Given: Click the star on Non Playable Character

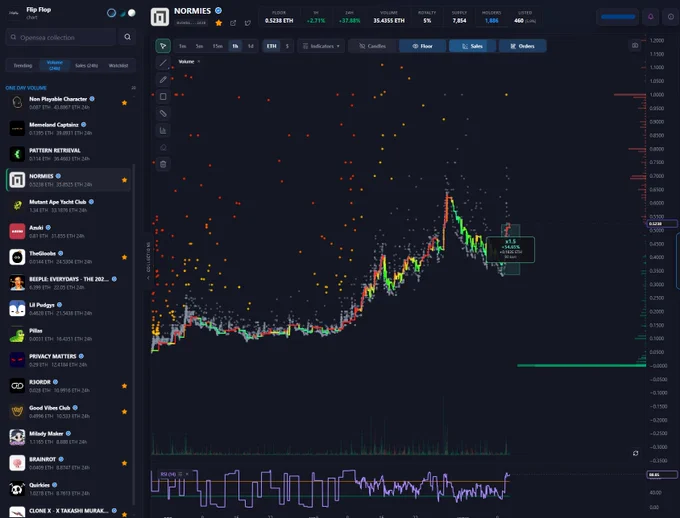Looking at the screenshot, I should (x=124, y=103).
